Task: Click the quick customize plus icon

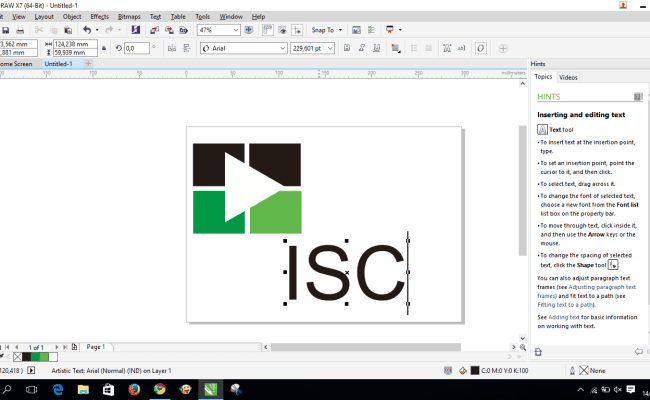Action: (x=503, y=48)
